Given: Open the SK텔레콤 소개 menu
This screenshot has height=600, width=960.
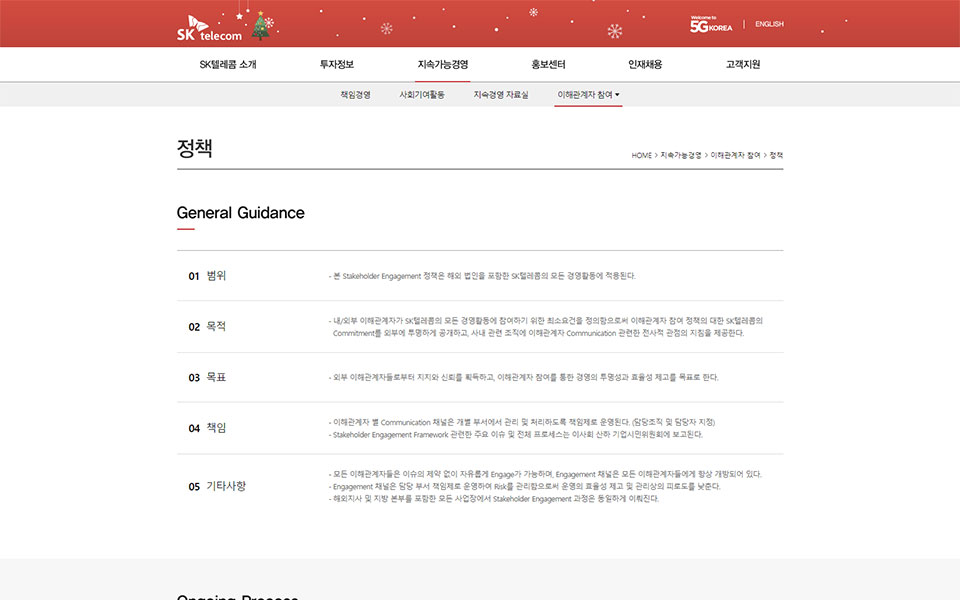Looking at the screenshot, I should [228, 64].
